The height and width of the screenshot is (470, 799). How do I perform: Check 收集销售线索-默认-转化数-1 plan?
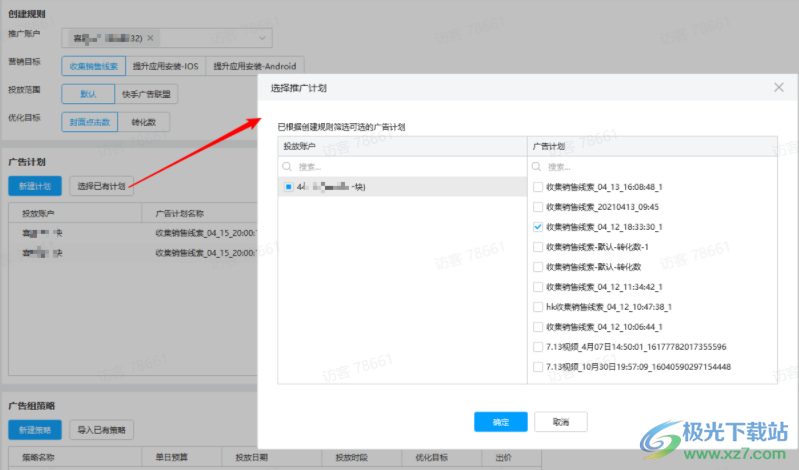point(538,247)
